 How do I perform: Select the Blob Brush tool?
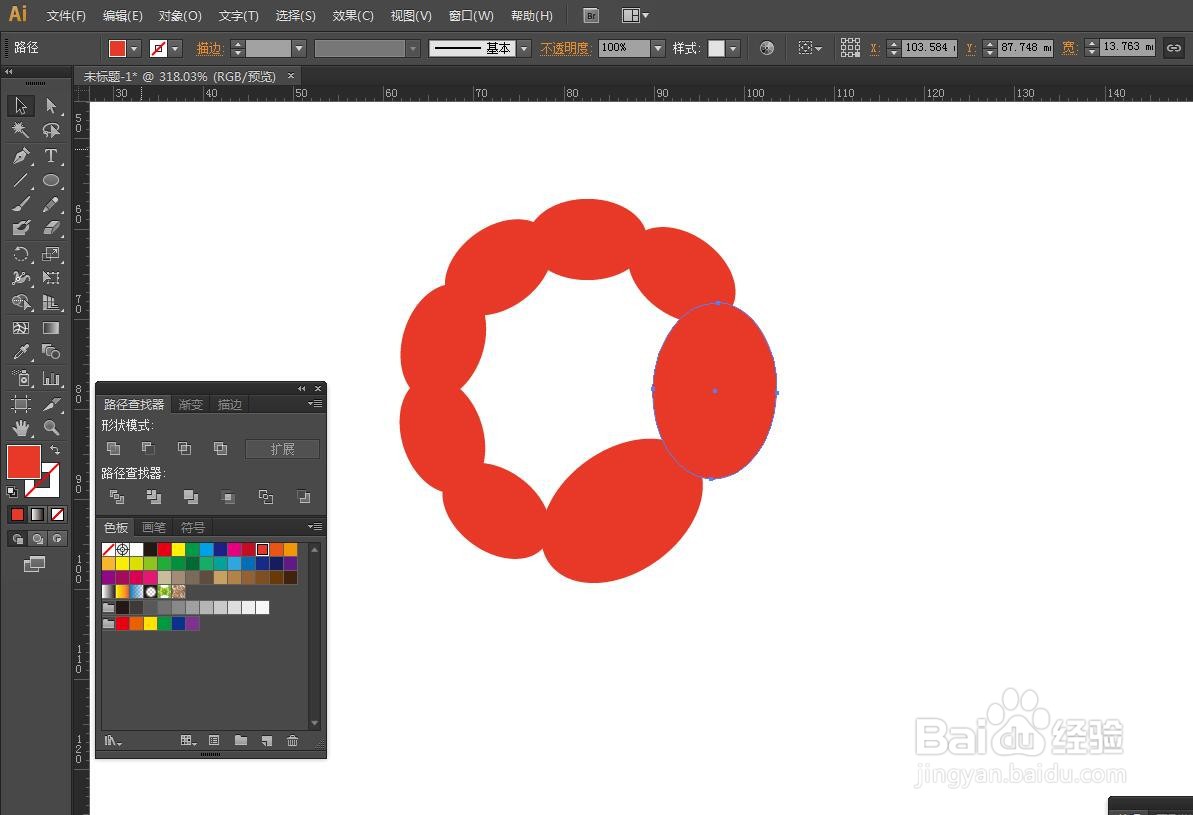tap(21, 228)
